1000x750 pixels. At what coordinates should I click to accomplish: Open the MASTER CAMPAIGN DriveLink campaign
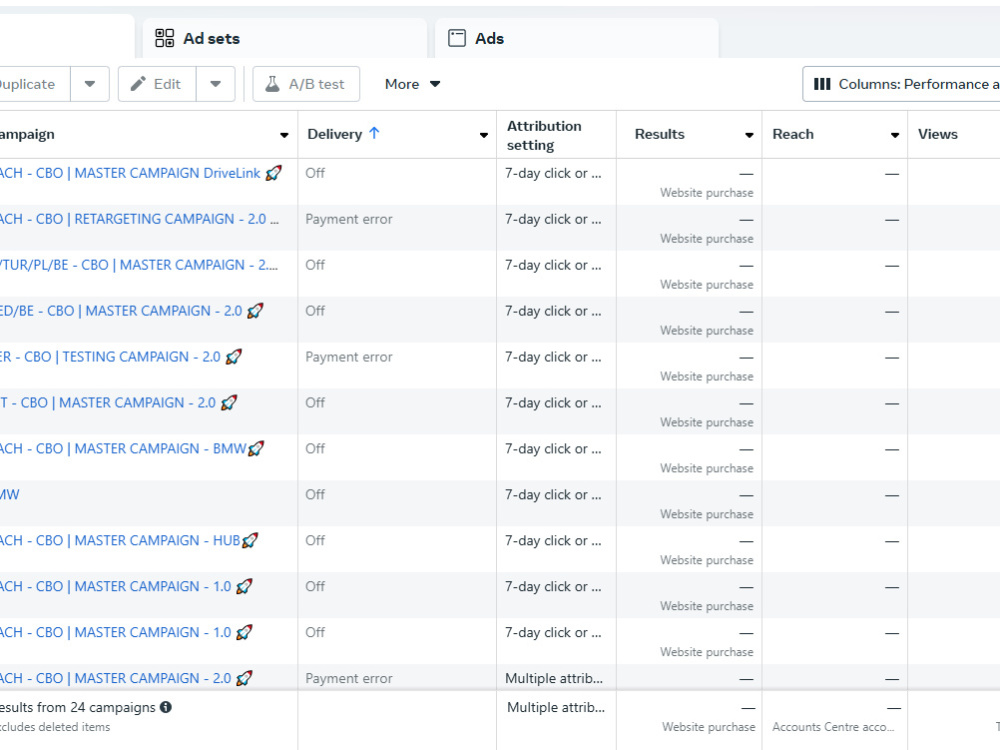(130, 173)
